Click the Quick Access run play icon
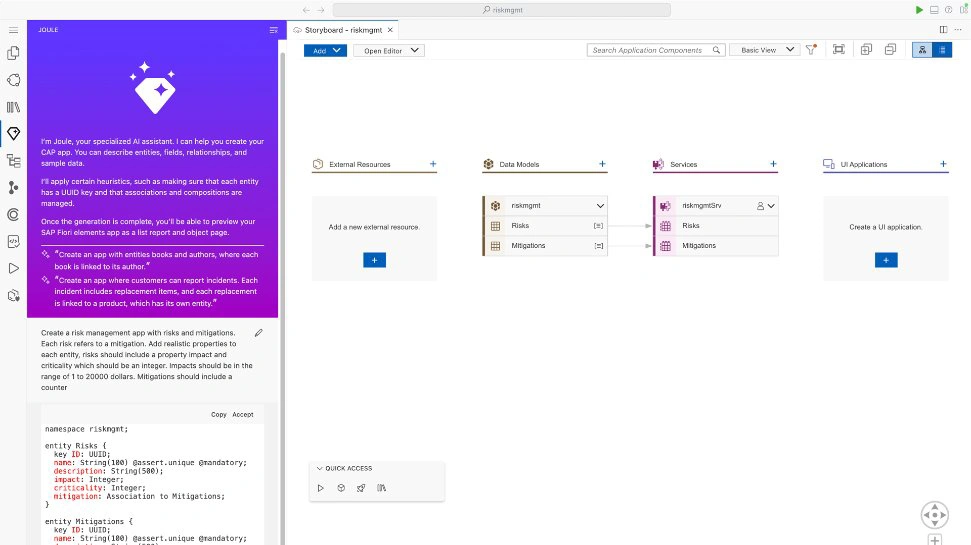Viewport: 971px width, 545px height. 321,488
